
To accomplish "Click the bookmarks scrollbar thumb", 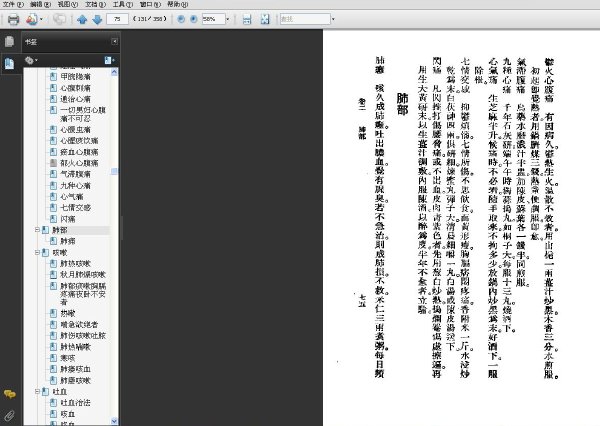I will click(114, 171).
